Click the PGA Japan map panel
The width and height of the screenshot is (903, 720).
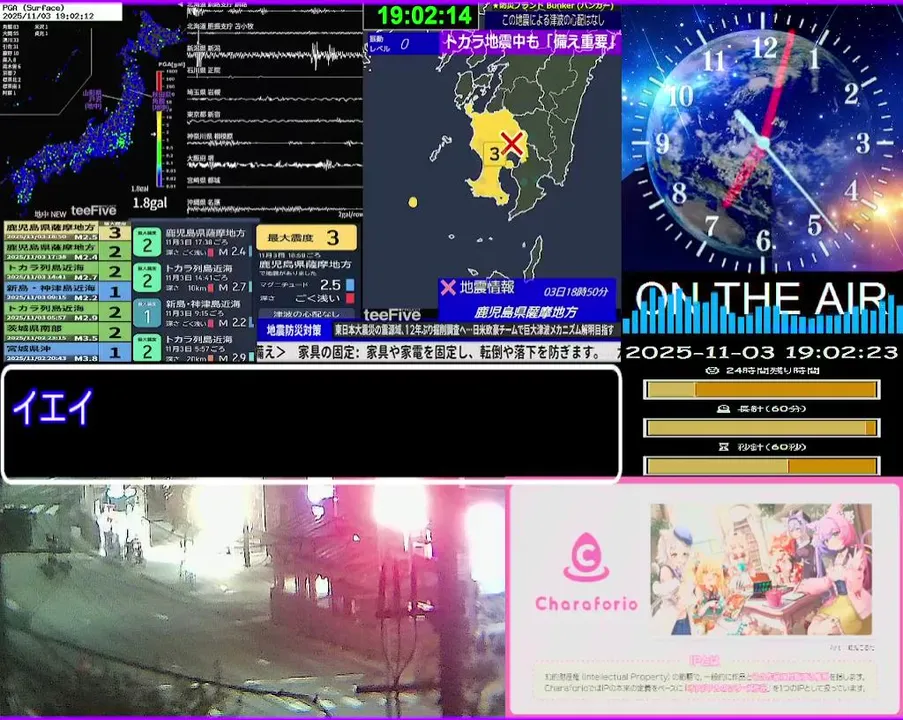tap(92, 109)
